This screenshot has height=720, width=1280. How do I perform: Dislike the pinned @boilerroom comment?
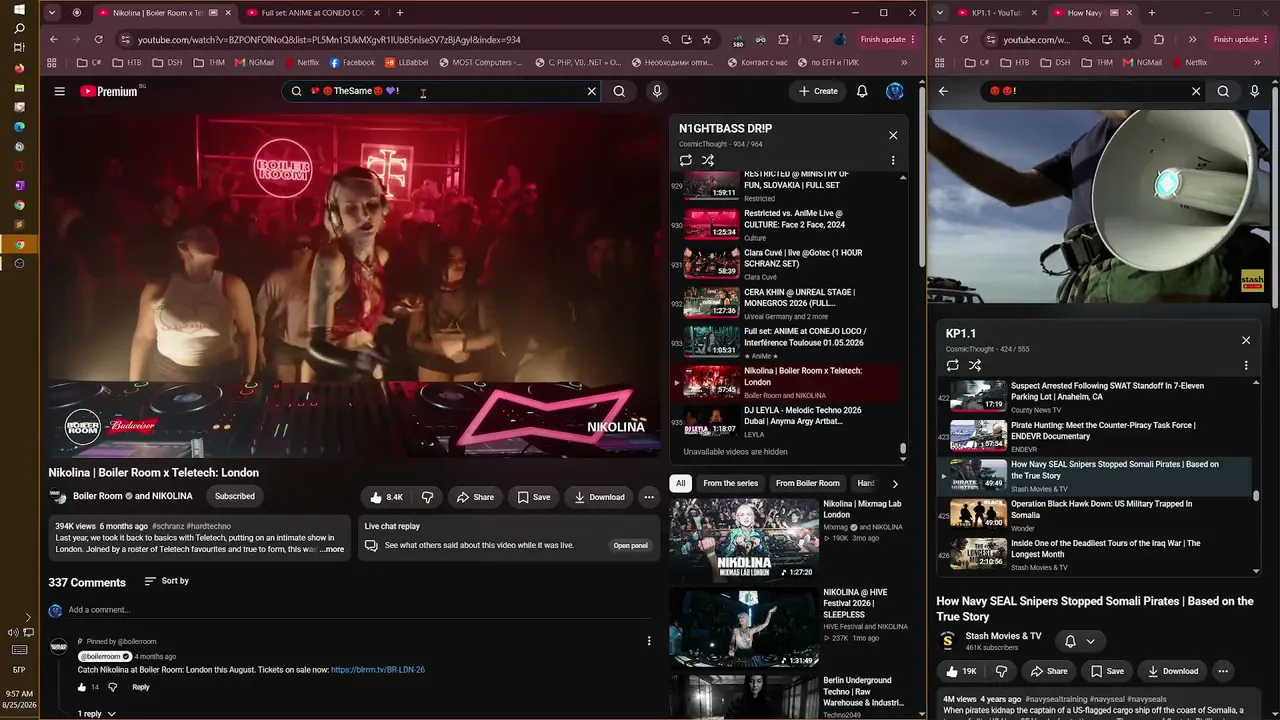[x=112, y=688]
